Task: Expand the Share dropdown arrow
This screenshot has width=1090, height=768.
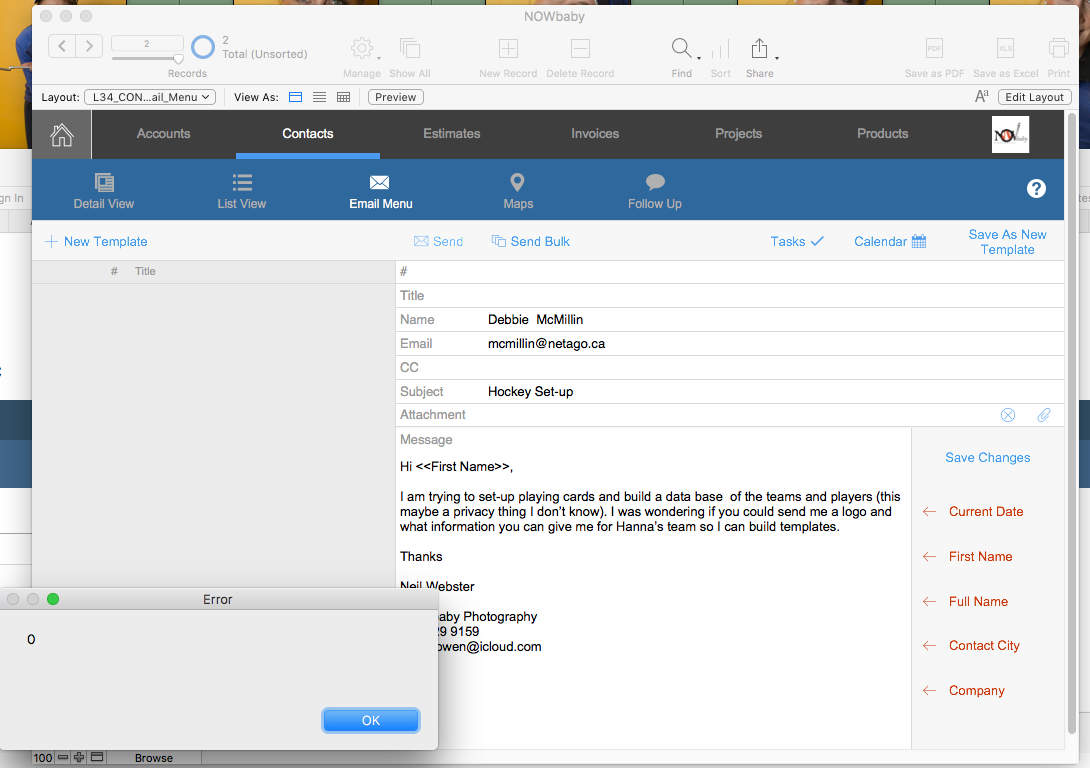Action: pyautogui.click(x=776, y=58)
